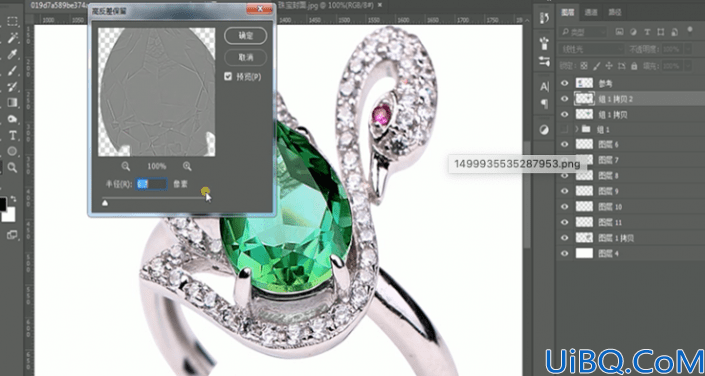Select the Gradient tool

coord(12,103)
